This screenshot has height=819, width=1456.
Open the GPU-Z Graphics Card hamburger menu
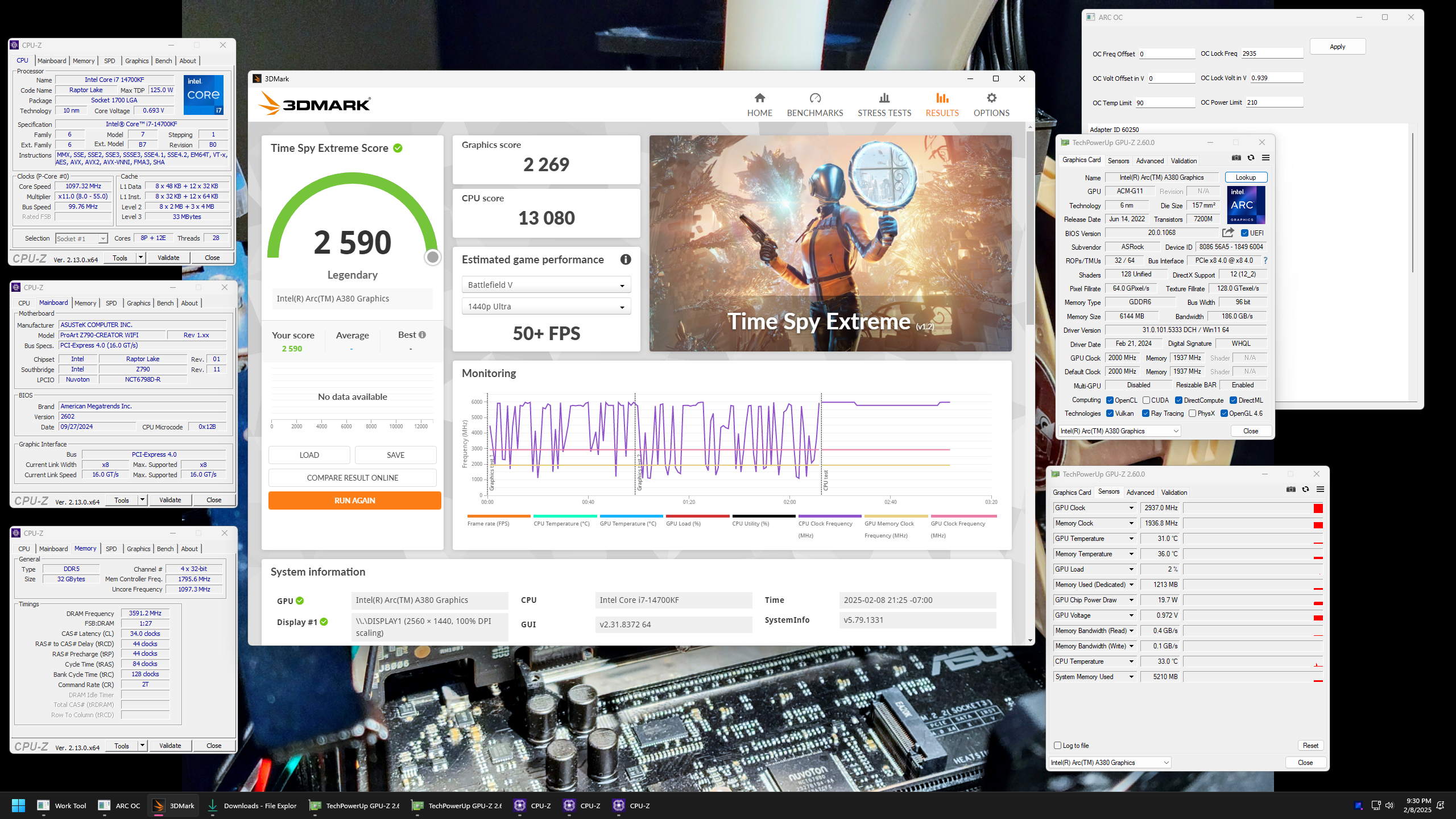click(x=1265, y=158)
